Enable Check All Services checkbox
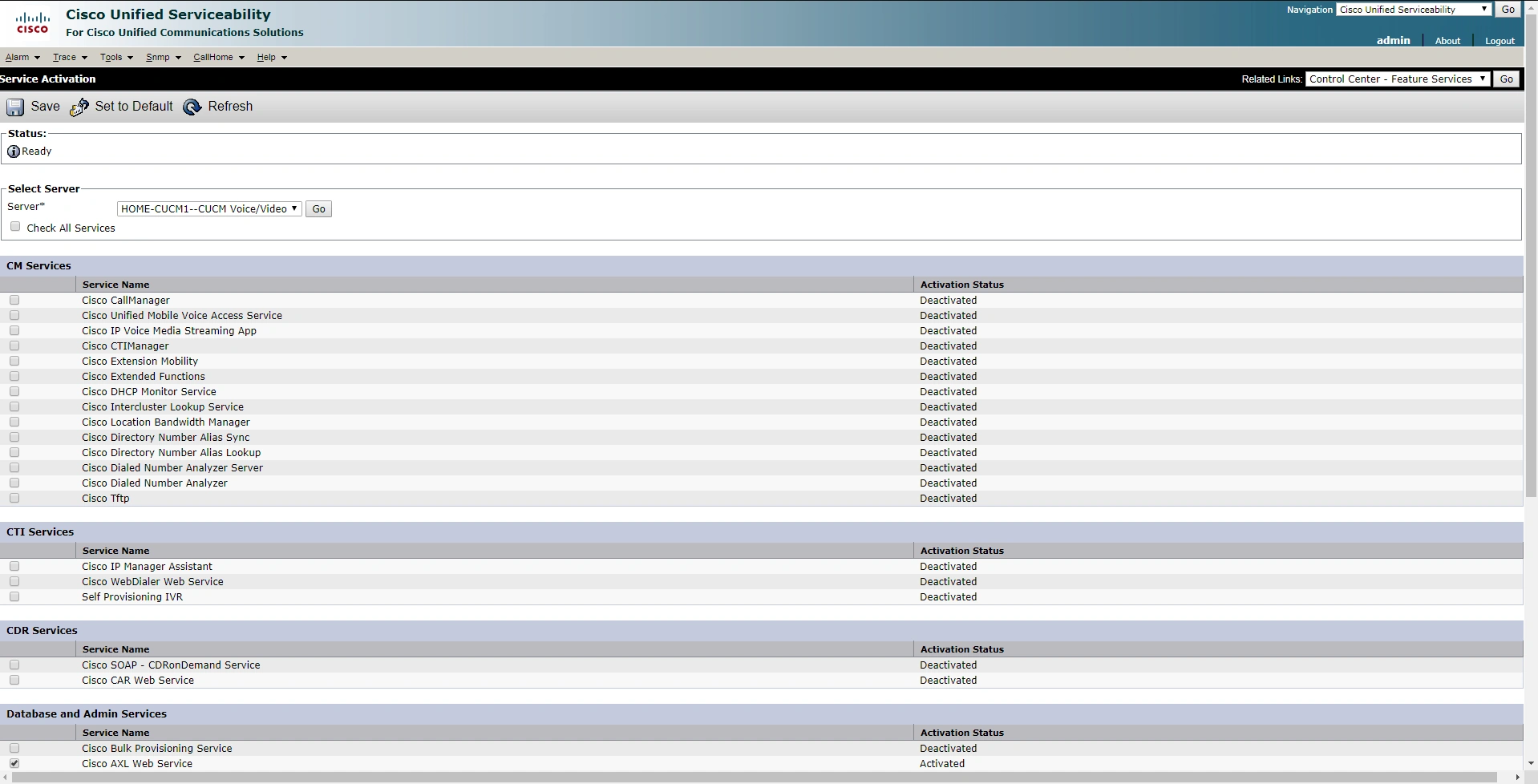This screenshot has width=1538, height=784. (15, 227)
